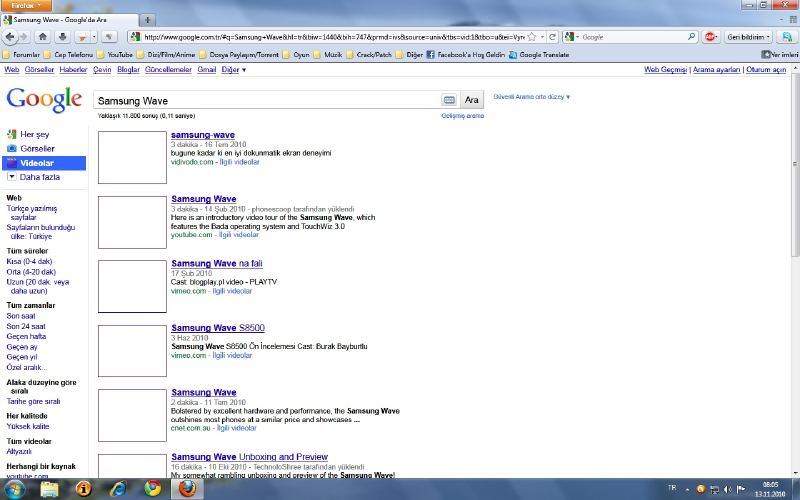
Task: Filter by Kısa (0-4 dak) duration
Action: (29, 261)
